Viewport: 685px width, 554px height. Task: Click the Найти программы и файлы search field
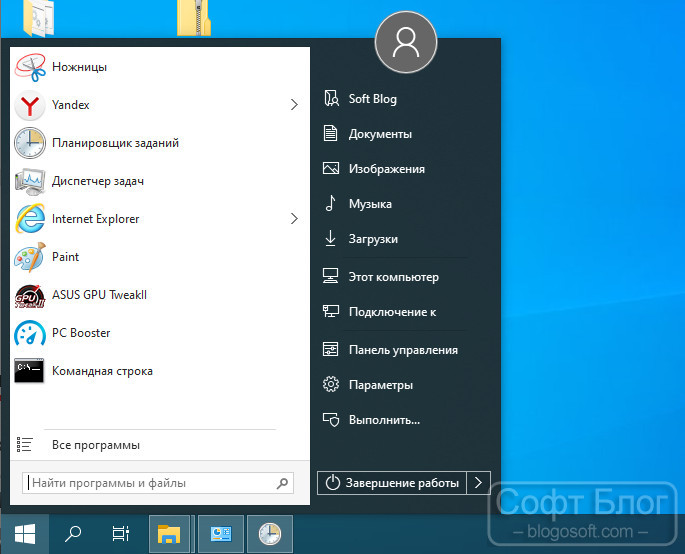[x=158, y=483]
